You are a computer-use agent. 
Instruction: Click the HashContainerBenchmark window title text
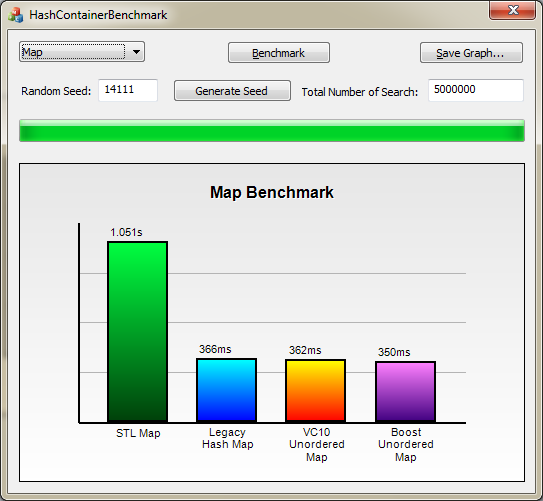98,15
